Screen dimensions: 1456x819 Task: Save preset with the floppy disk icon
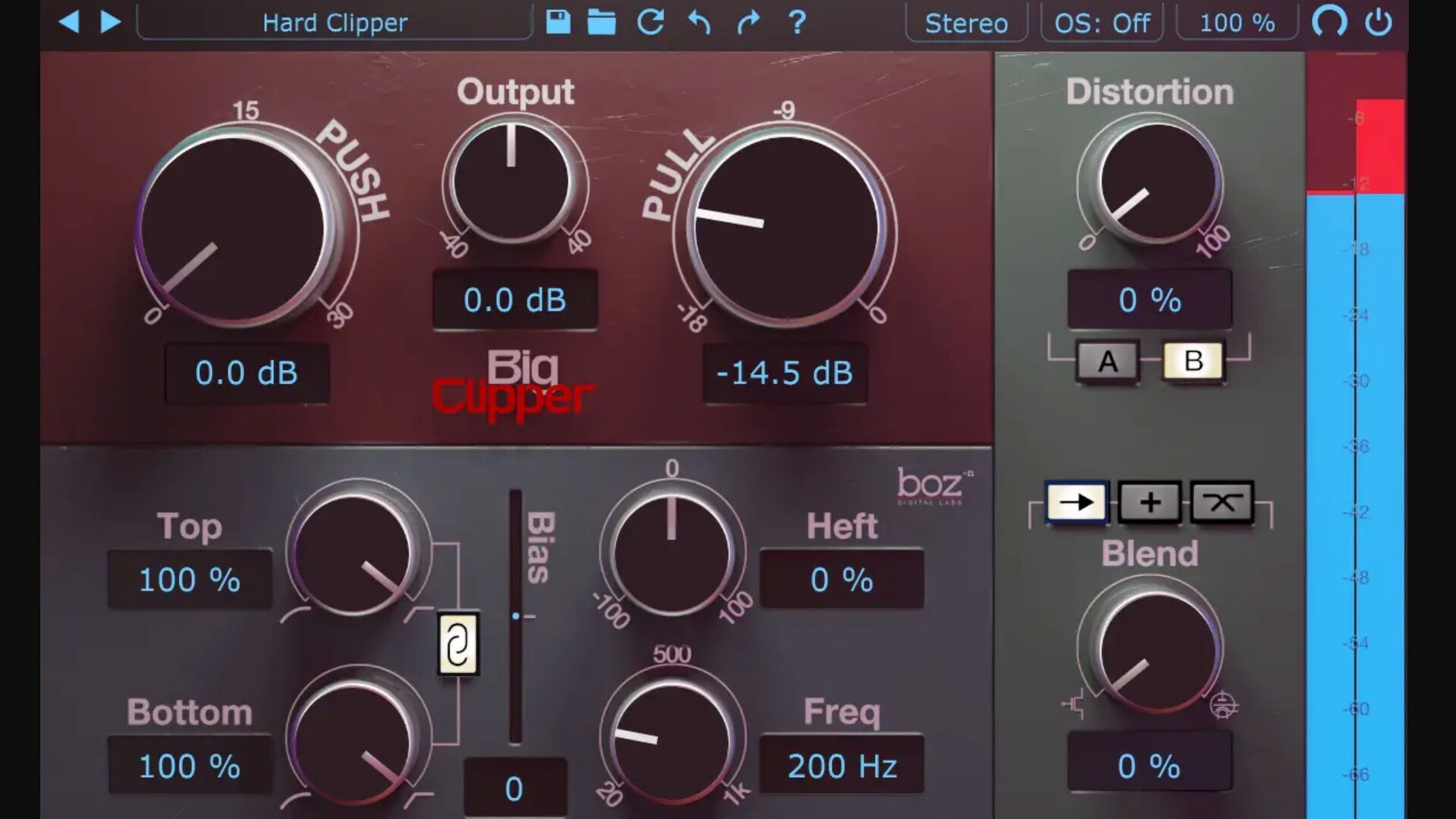point(558,22)
